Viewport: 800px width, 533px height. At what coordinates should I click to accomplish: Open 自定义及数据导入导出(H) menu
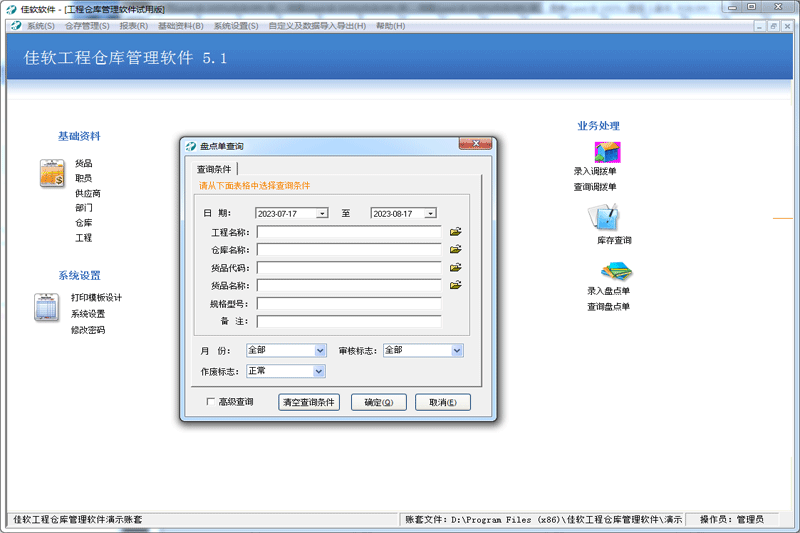pyautogui.click(x=317, y=26)
